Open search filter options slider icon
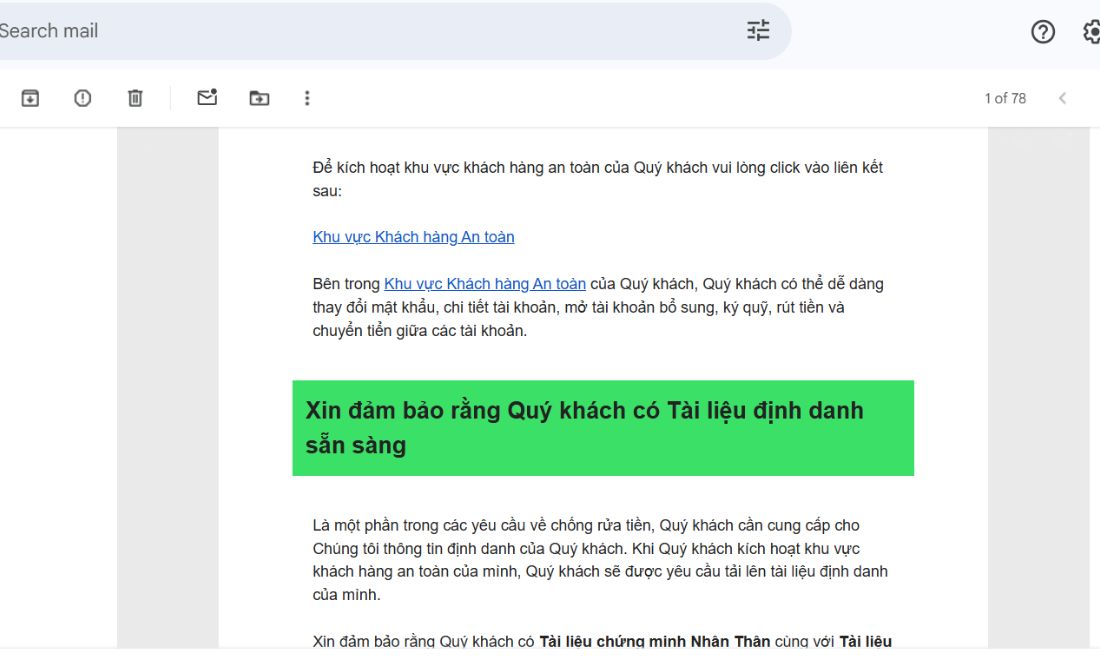The width and height of the screenshot is (1100, 660). tap(758, 31)
